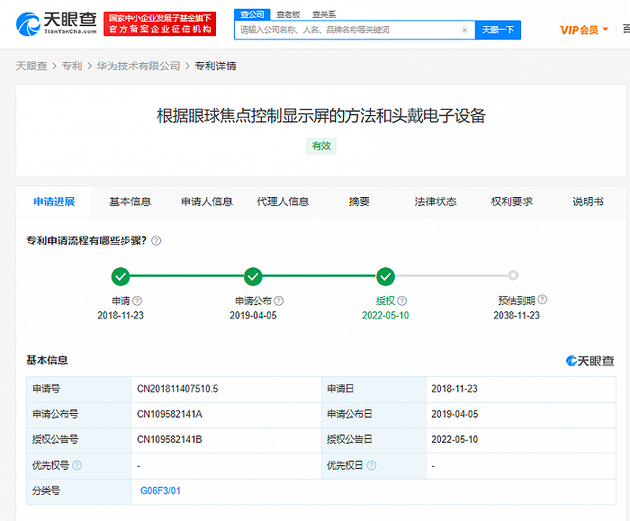Image resolution: width=630 pixels, height=521 pixels.
Task: Click the 2038-11-23 estimated expiry date
Action: (517, 315)
